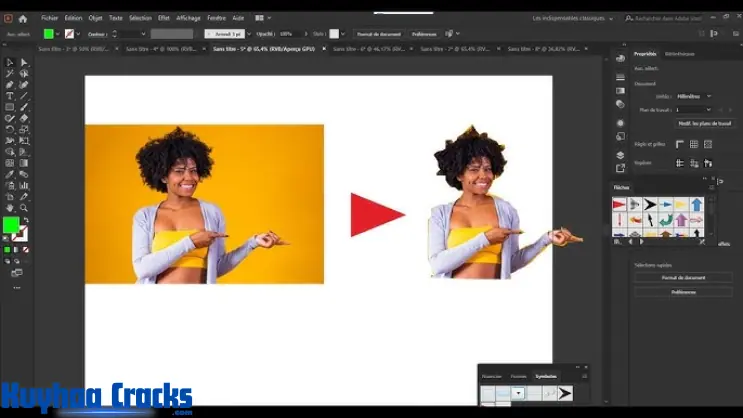Toggle the transparency grid icon
743x418 pixels.
708,144
